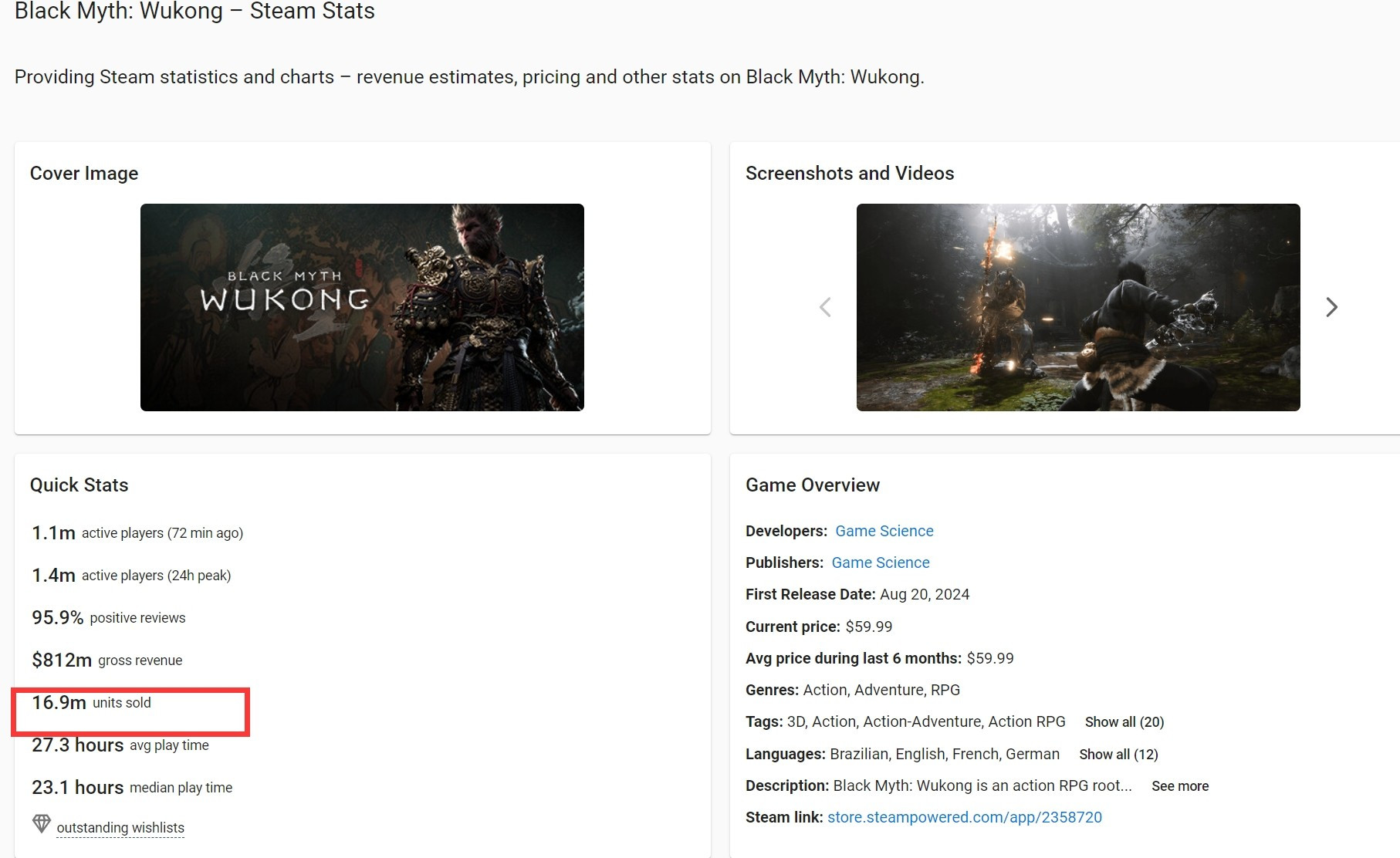Open the gameplay screenshot in the carousel

click(1078, 307)
